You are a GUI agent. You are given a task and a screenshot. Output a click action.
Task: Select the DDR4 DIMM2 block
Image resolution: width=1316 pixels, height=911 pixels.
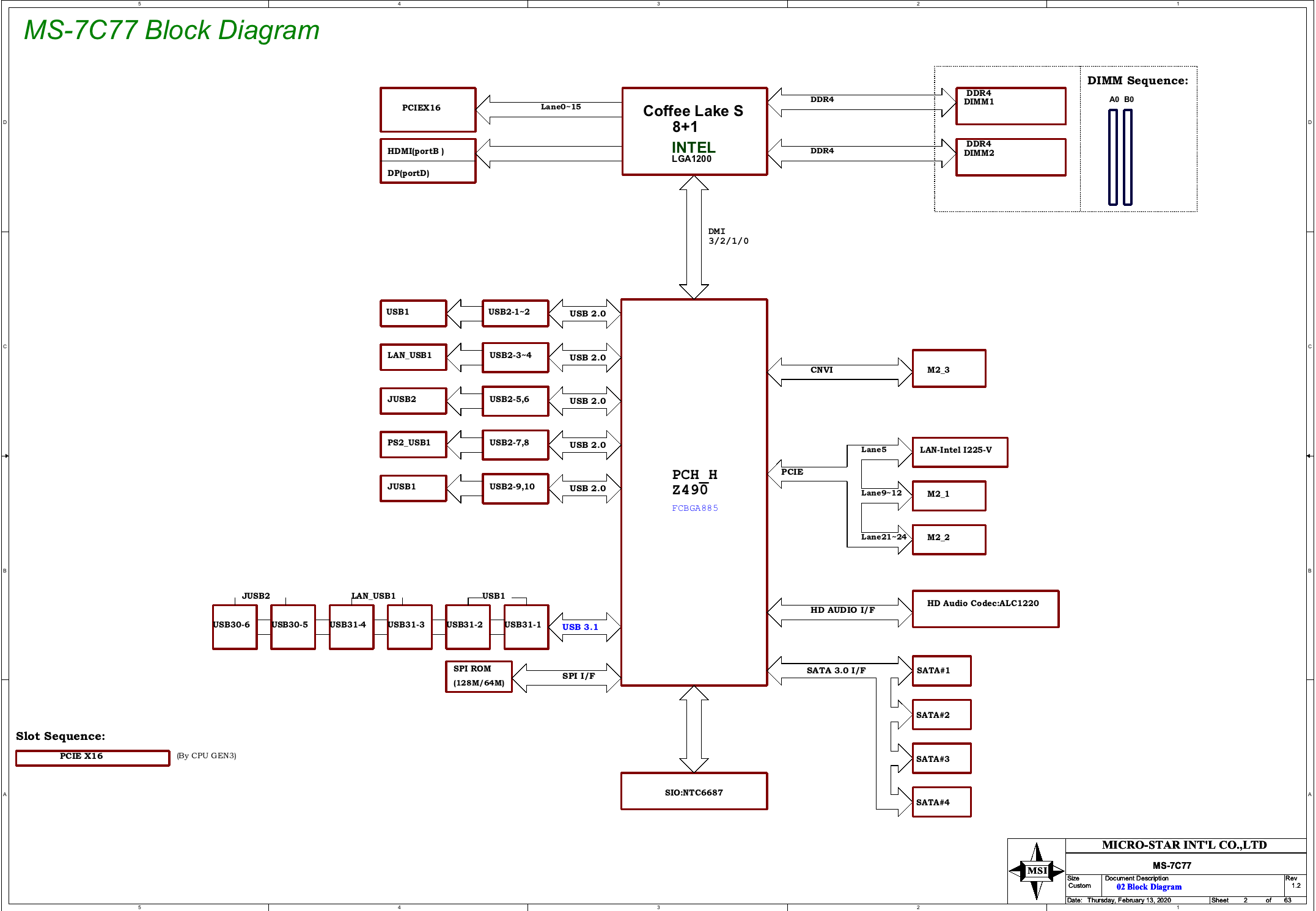point(1010,157)
